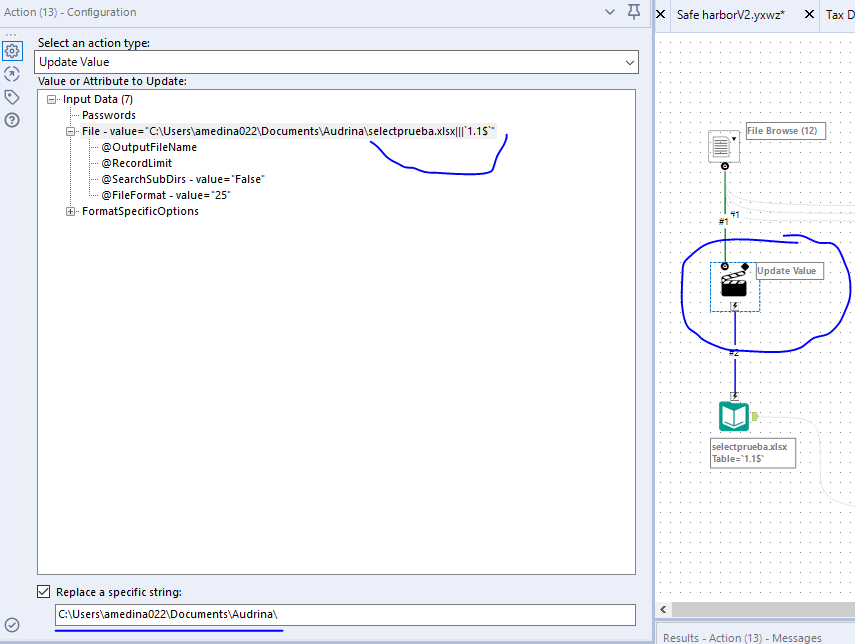
Task: Open the Annotation tag icon in sidebar
Action: click(13, 96)
